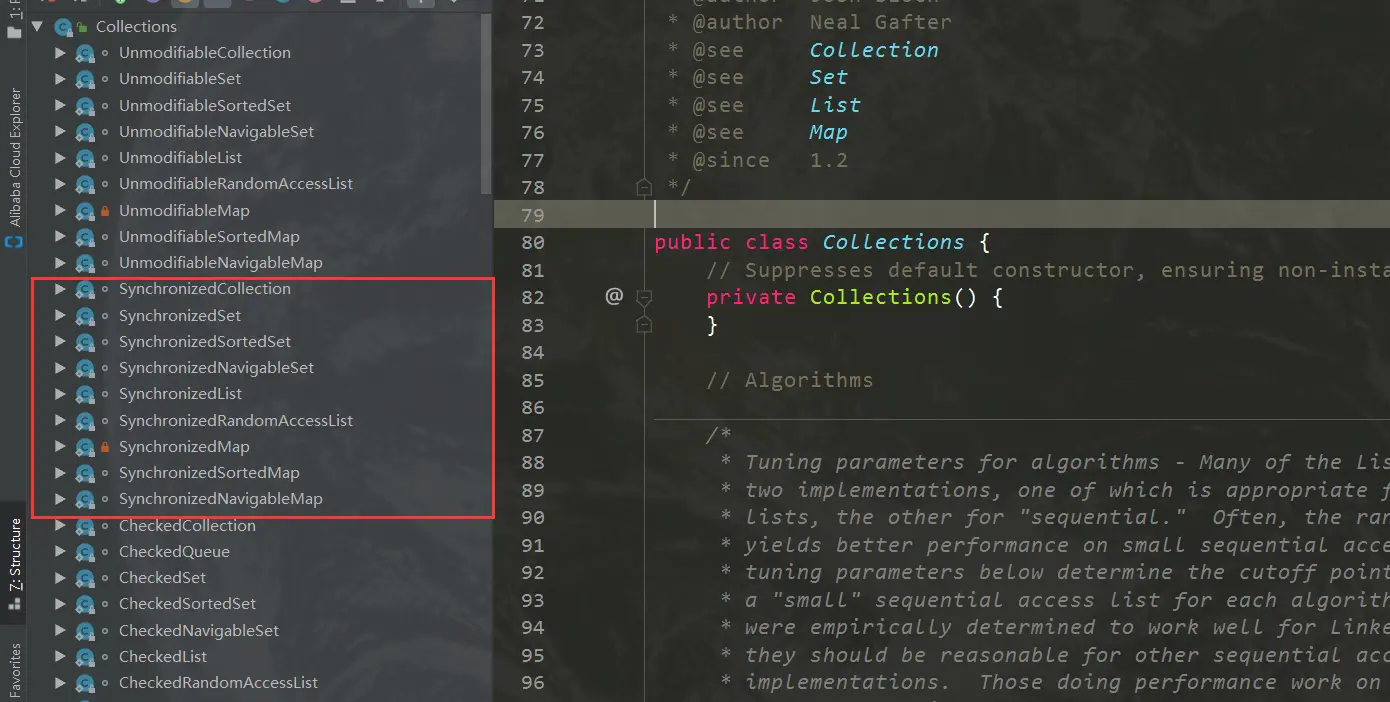Select the UnmodifiableSortedSet row label

click(205, 106)
